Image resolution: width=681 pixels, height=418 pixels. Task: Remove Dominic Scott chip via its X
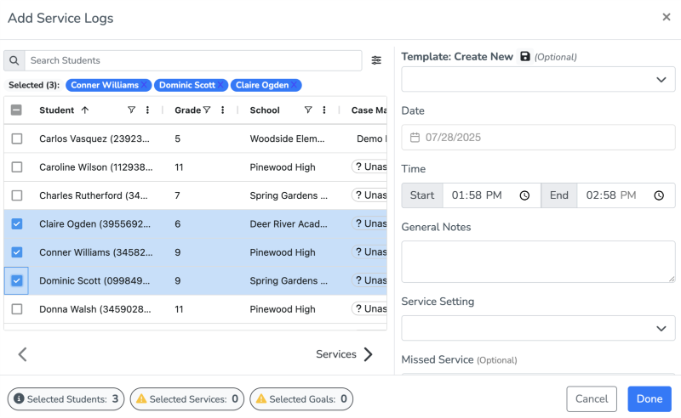click(x=221, y=85)
